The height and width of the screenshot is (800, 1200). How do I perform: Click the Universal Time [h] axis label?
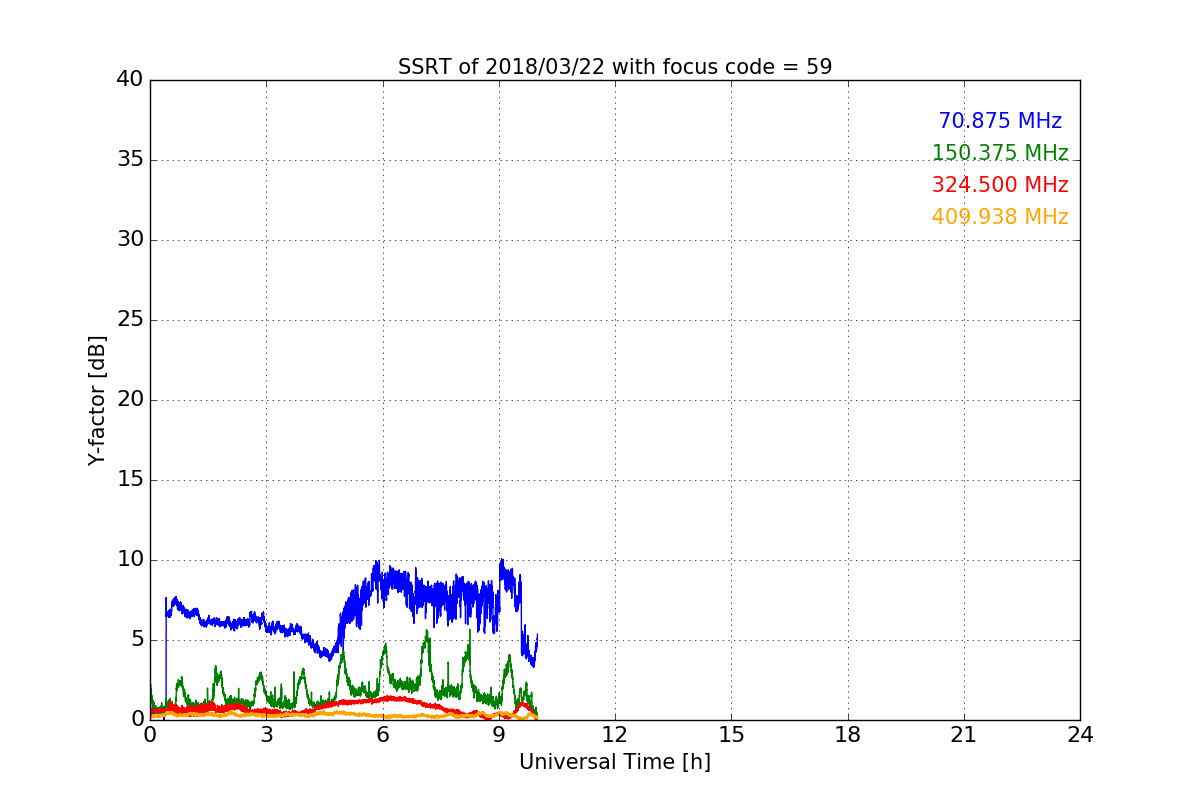pyautogui.click(x=615, y=762)
